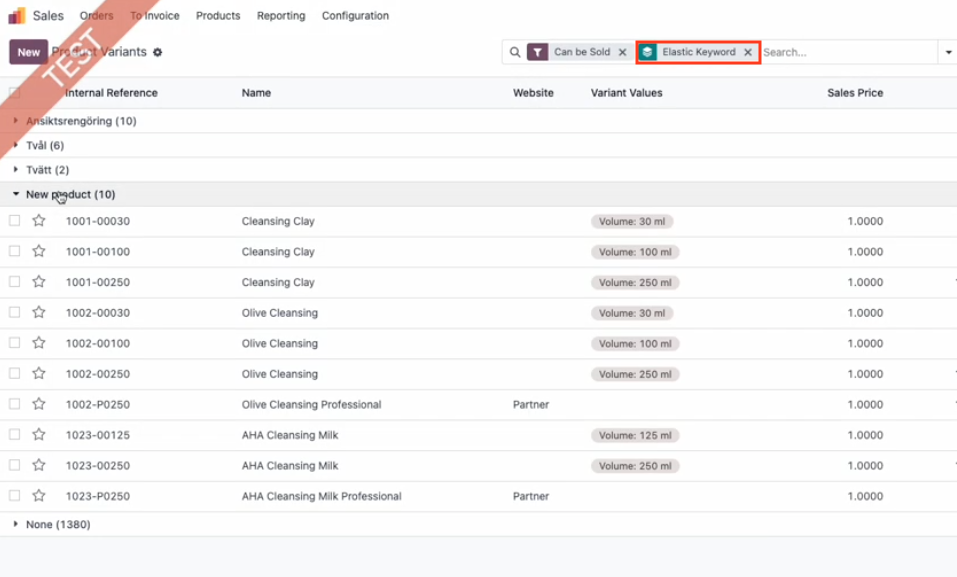Expand the None (1380) group

tap(57, 524)
